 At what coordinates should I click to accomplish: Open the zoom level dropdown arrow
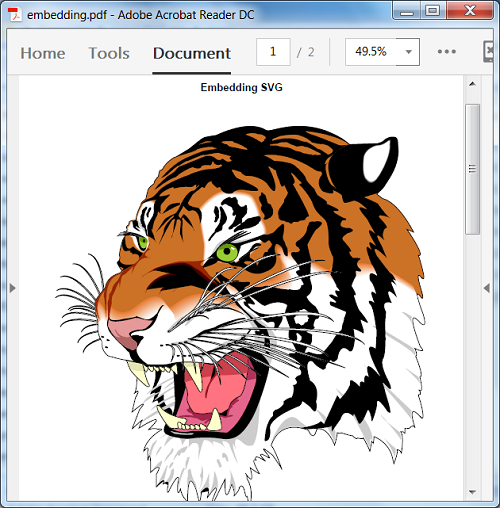tap(408, 52)
